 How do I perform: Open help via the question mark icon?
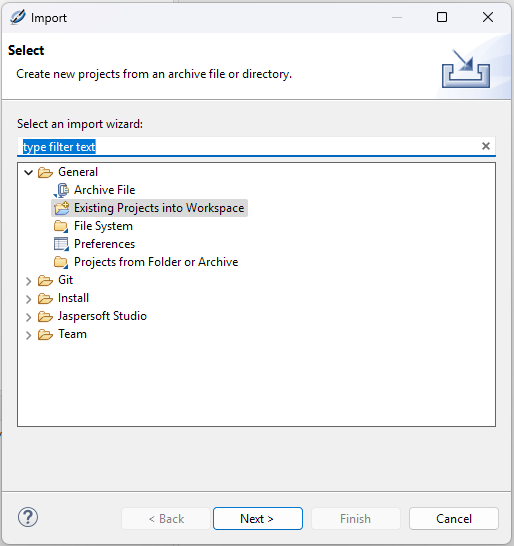(28, 517)
